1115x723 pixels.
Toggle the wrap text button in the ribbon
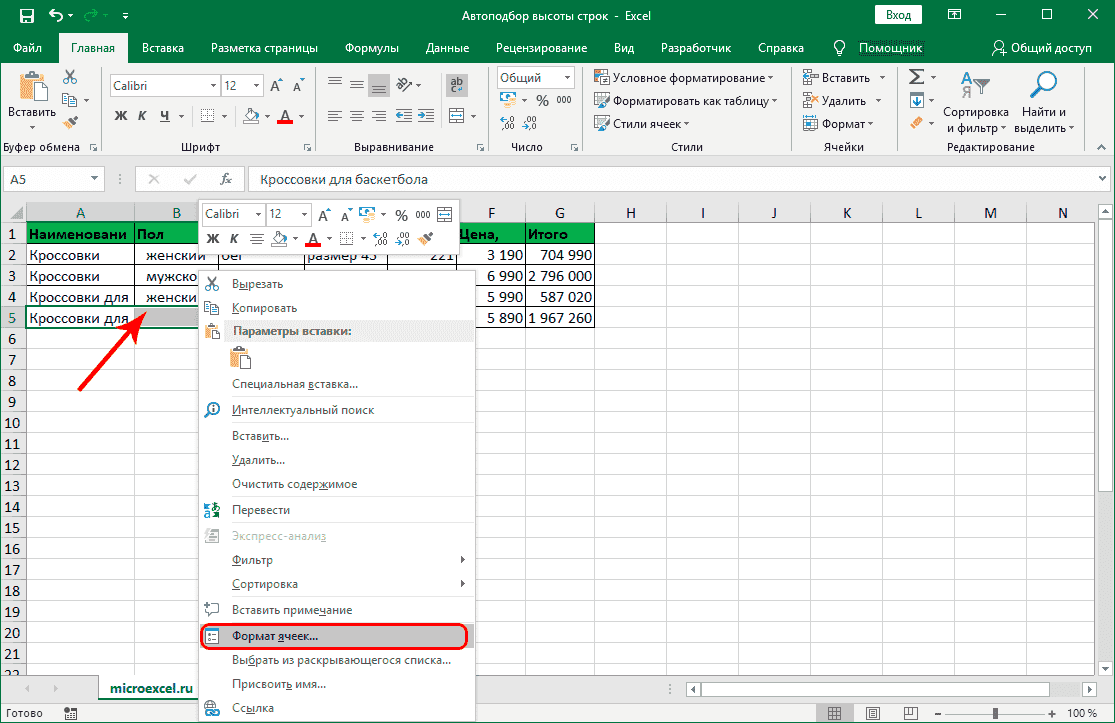pos(457,86)
